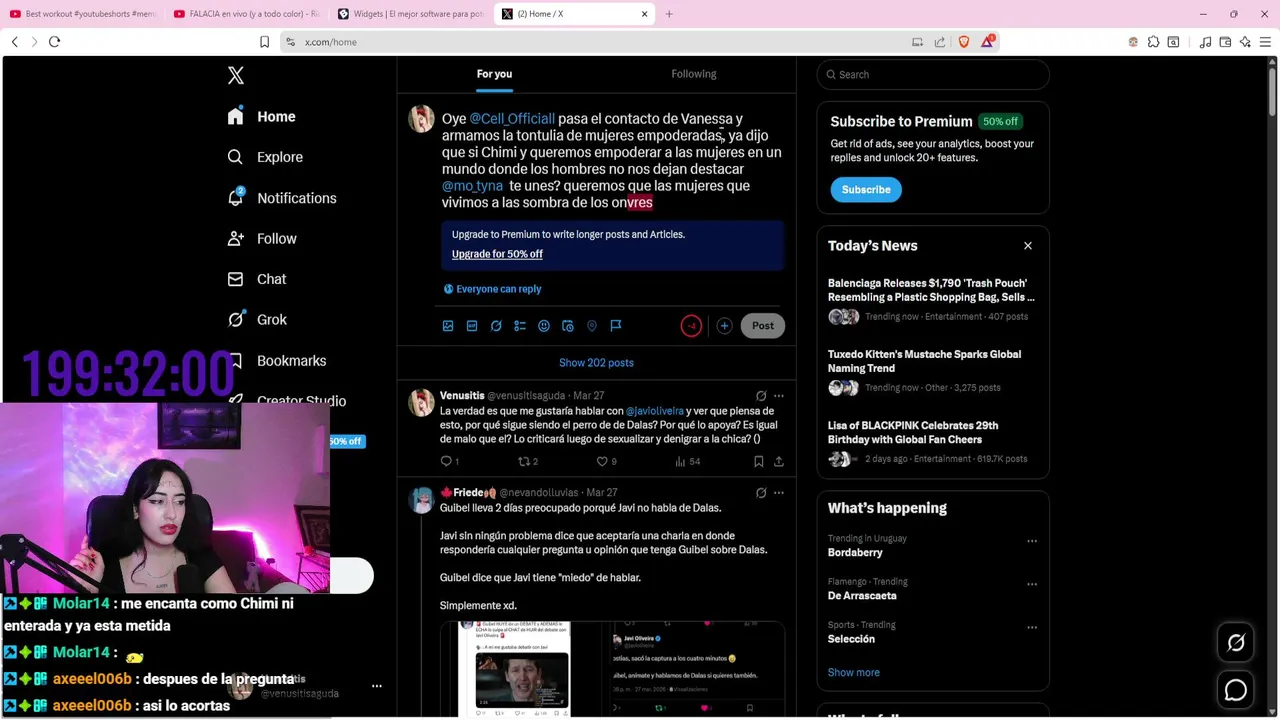Reload the page in browser toolbar
1280x720 pixels.
tap(54, 42)
